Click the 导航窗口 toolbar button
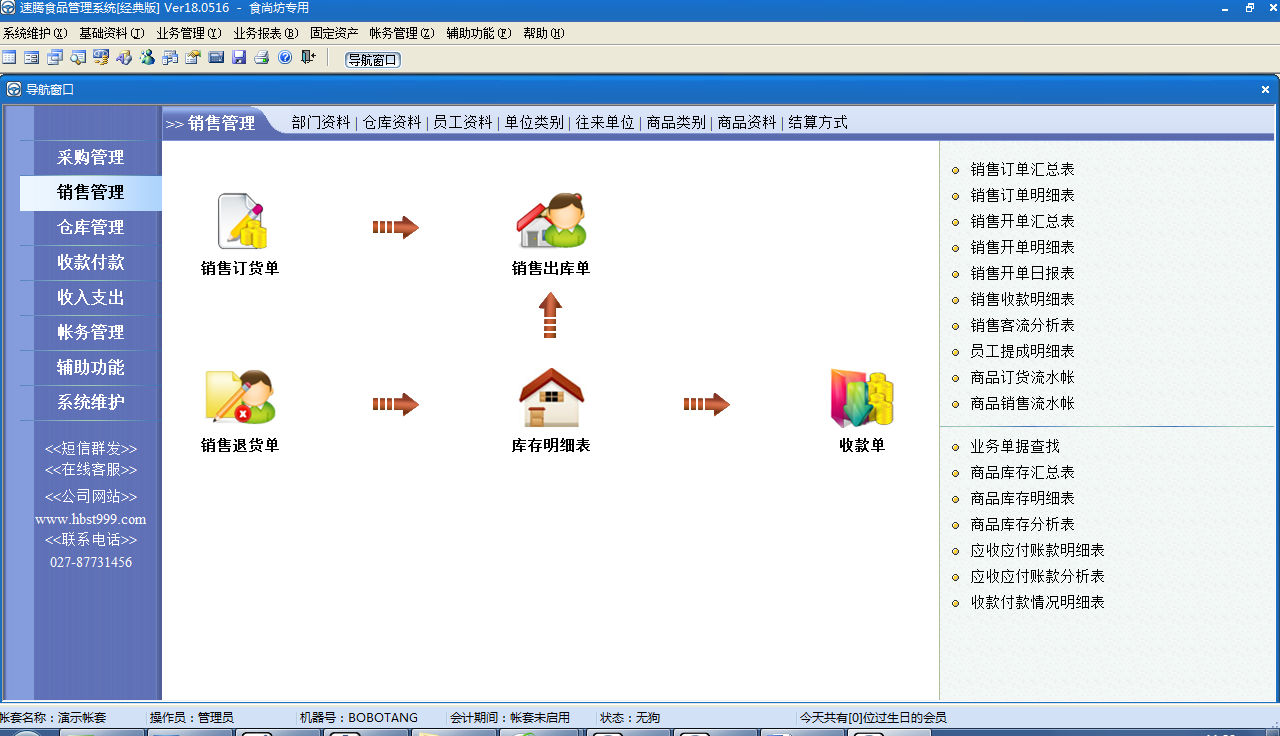Screen dimensions: 1280x736 (372, 59)
